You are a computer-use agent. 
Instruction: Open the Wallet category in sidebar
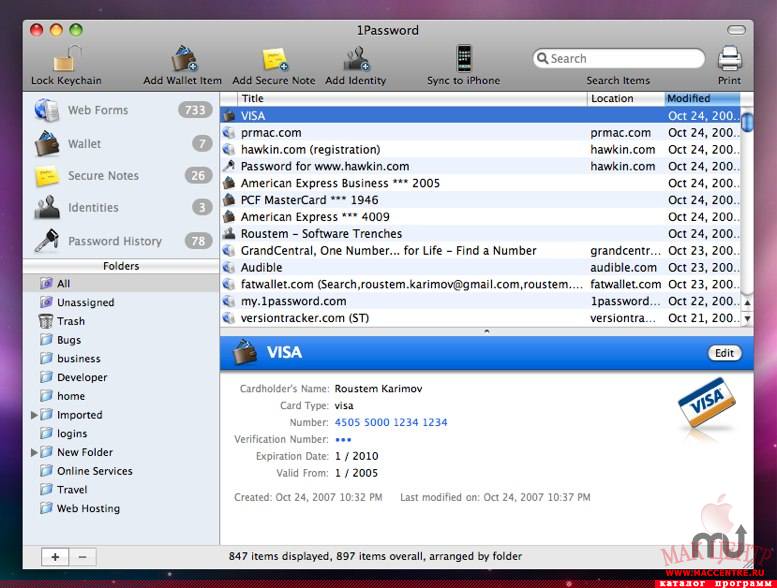[x=121, y=144]
